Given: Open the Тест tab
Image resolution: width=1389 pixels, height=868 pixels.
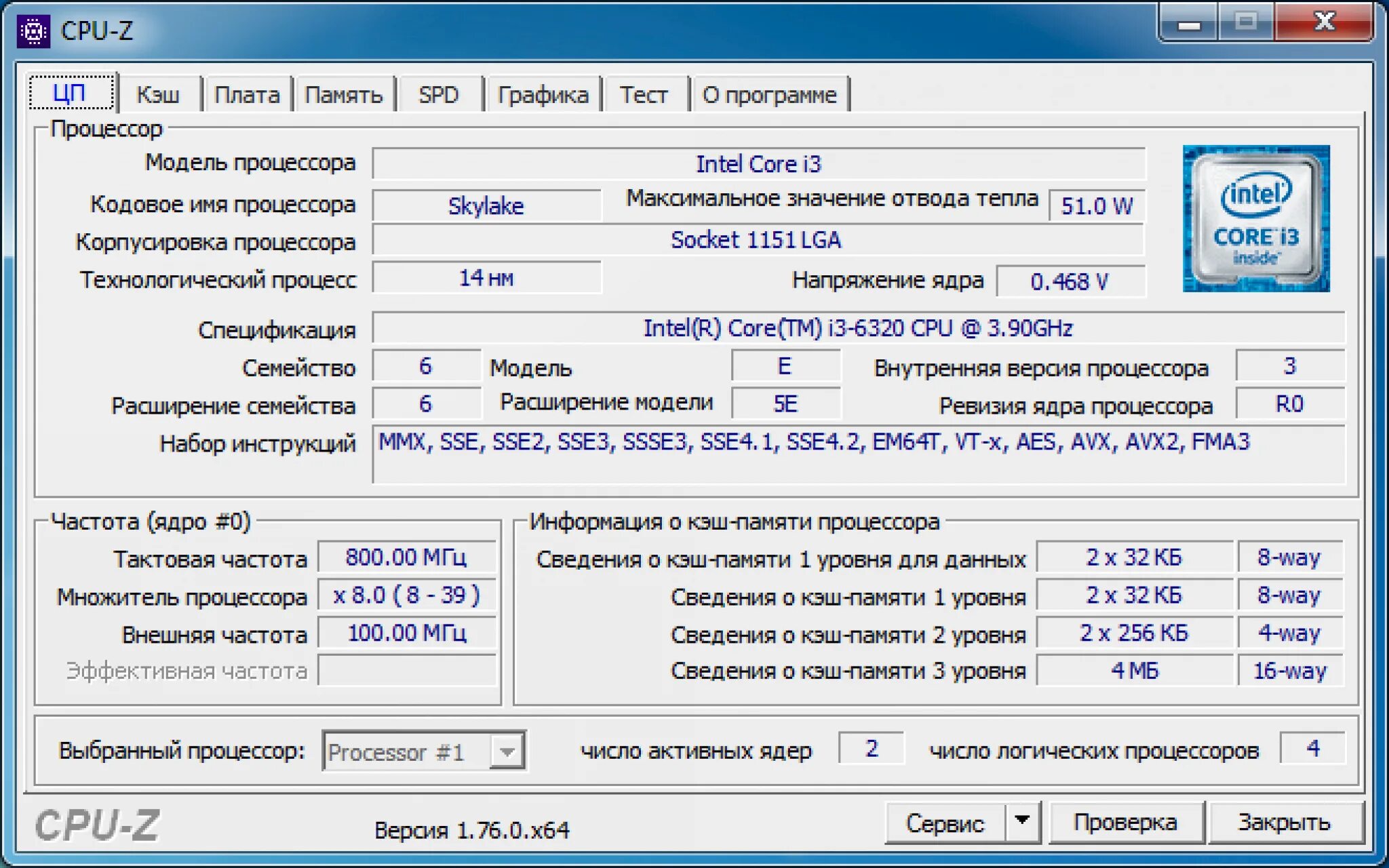Looking at the screenshot, I should tap(644, 94).
